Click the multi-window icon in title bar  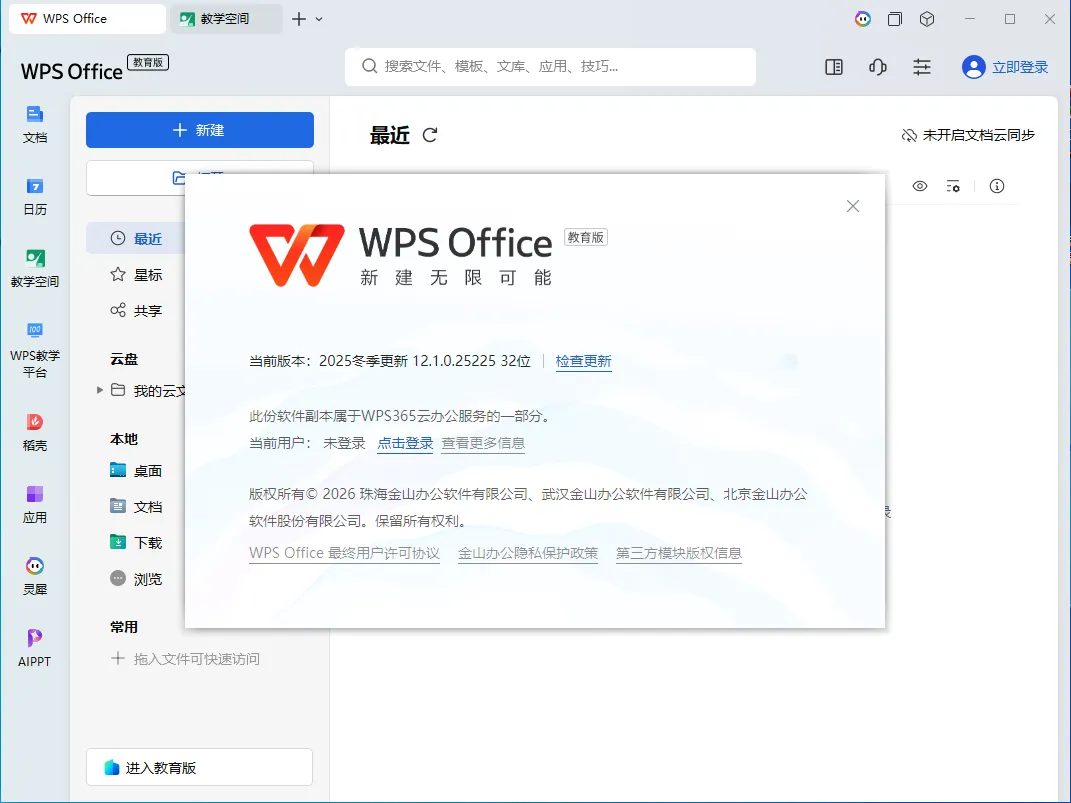pyautogui.click(x=895, y=19)
